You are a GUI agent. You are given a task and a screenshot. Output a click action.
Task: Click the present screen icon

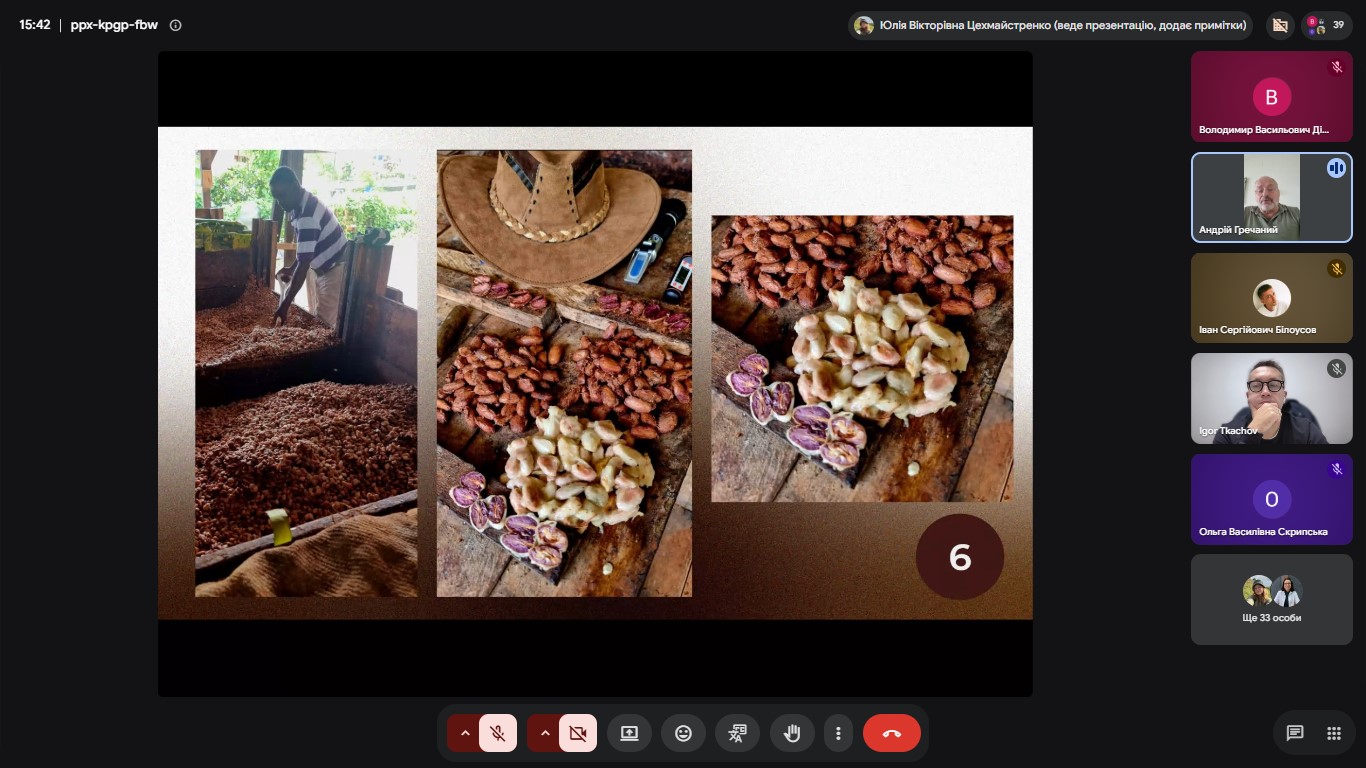(x=629, y=733)
